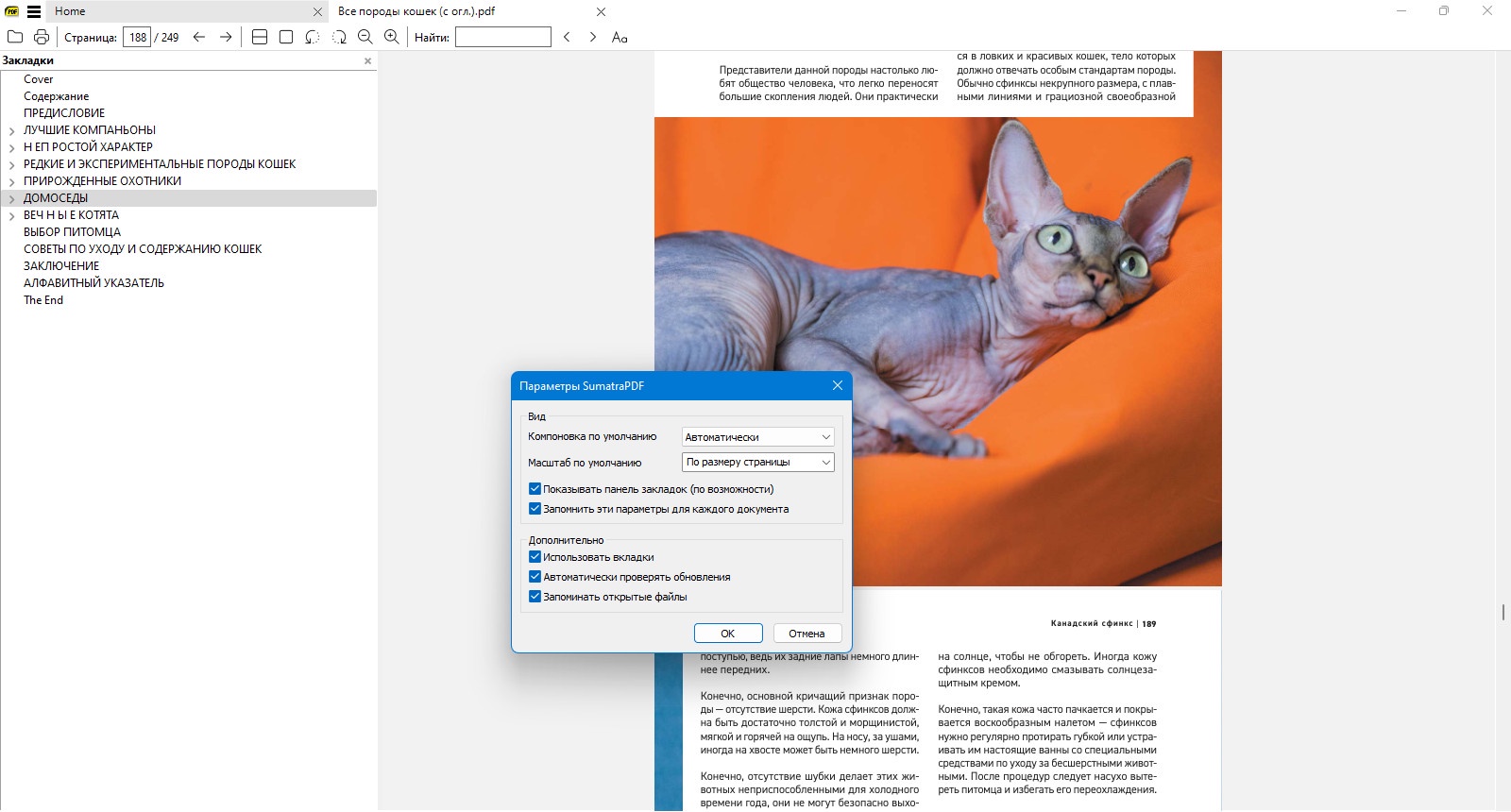The image size is (1511, 812).
Task: Rotate the page left icon
Action: (313, 37)
